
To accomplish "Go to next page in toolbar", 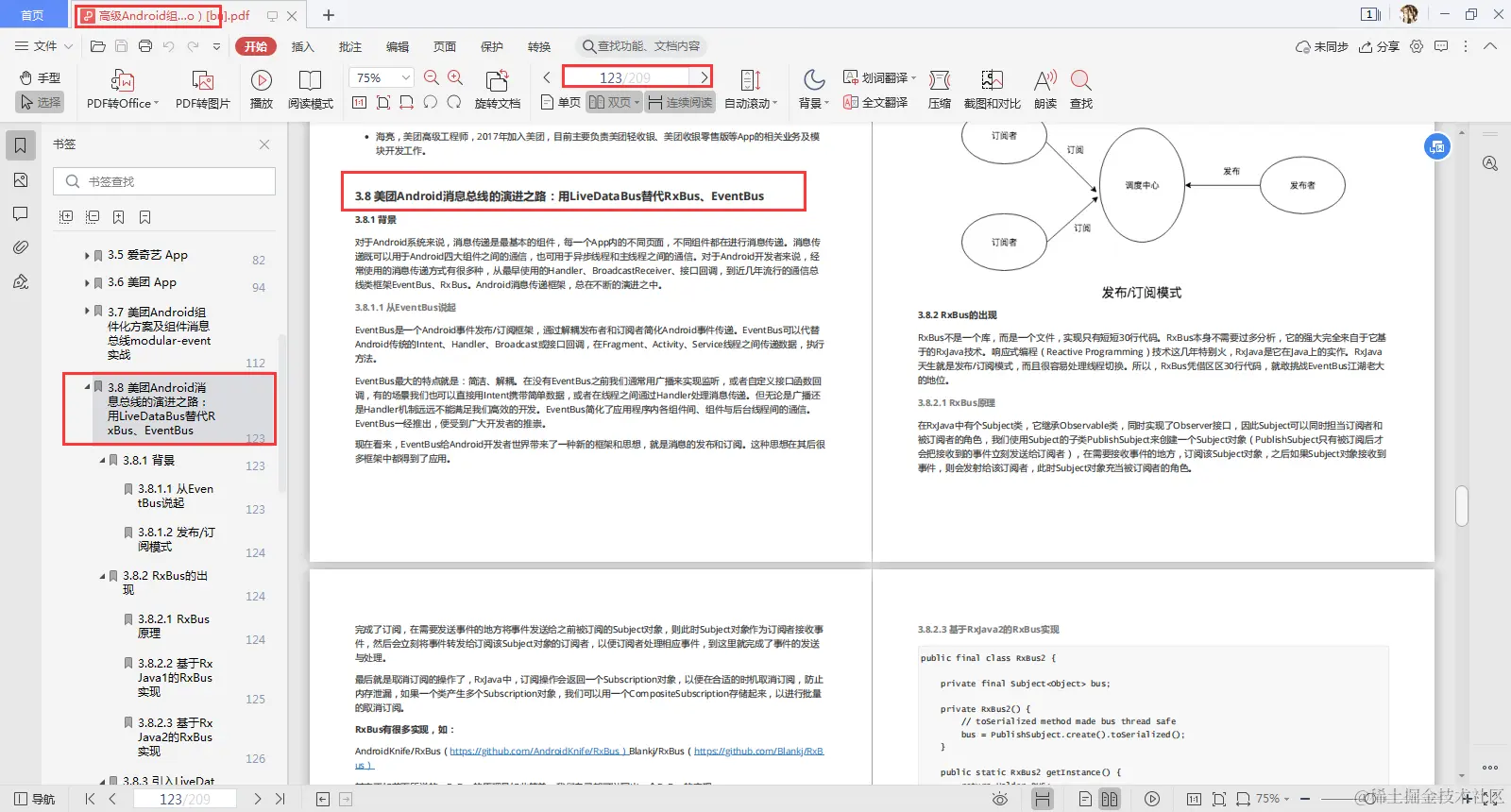I will click(704, 77).
